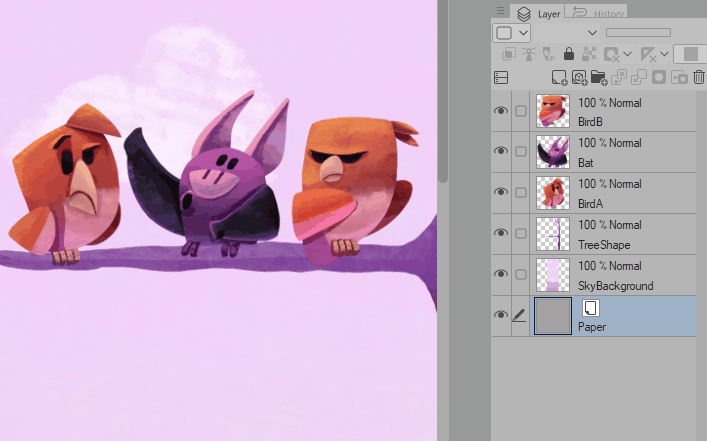Viewport: 707px width, 441px height.
Task: Open the Layer panel hamburger menu
Action: 500,11
